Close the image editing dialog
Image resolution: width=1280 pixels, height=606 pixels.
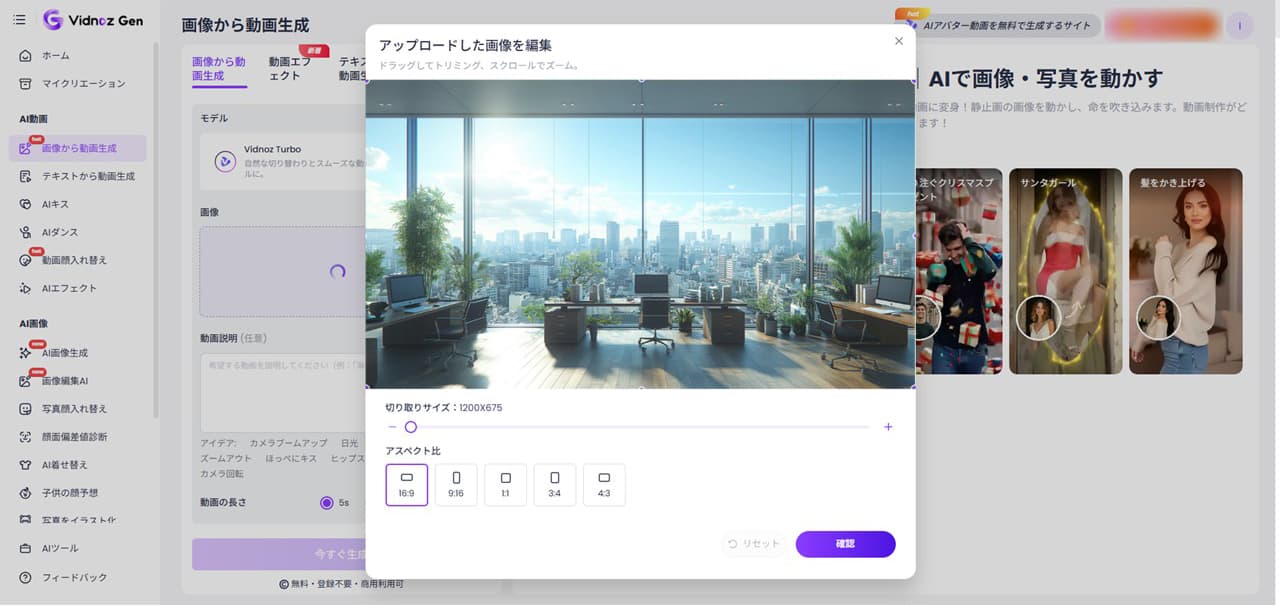pyautogui.click(x=898, y=40)
